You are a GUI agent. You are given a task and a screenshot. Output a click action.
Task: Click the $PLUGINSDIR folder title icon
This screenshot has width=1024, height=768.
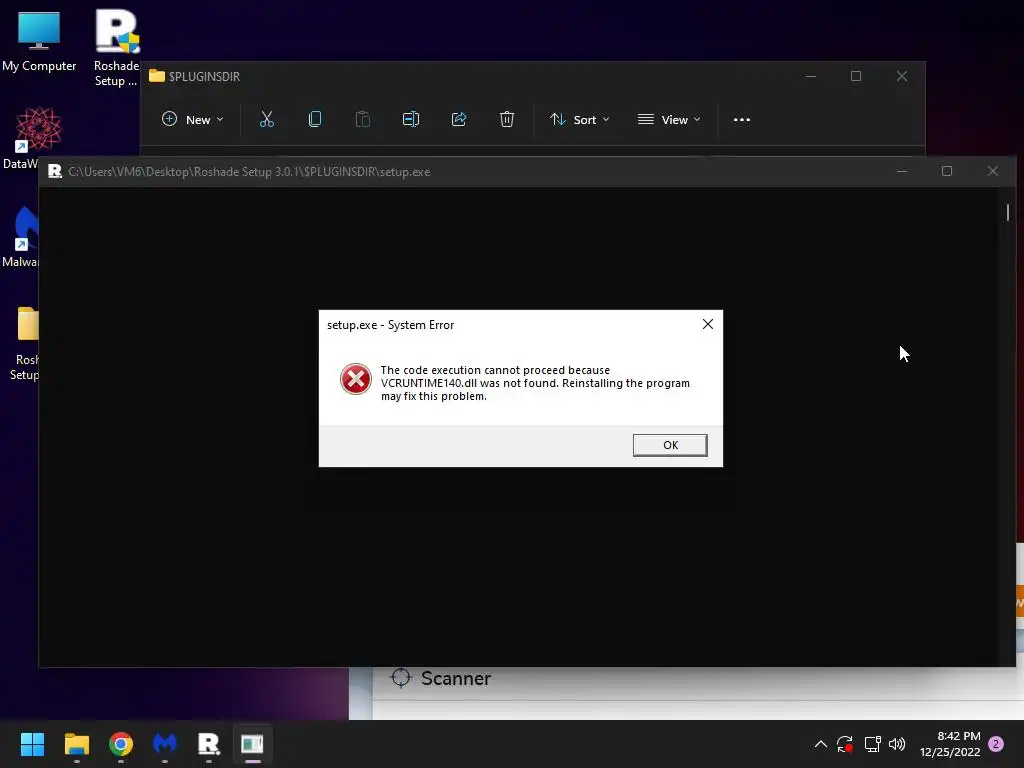click(157, 76)
